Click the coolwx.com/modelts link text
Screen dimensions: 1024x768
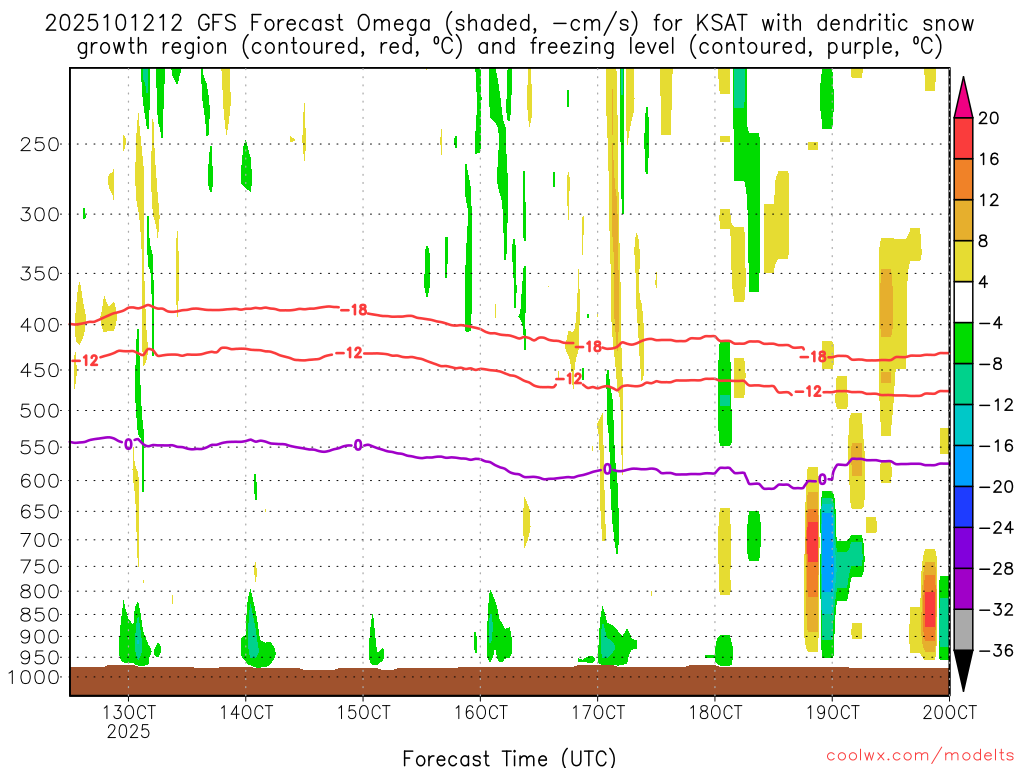point(920,756)
